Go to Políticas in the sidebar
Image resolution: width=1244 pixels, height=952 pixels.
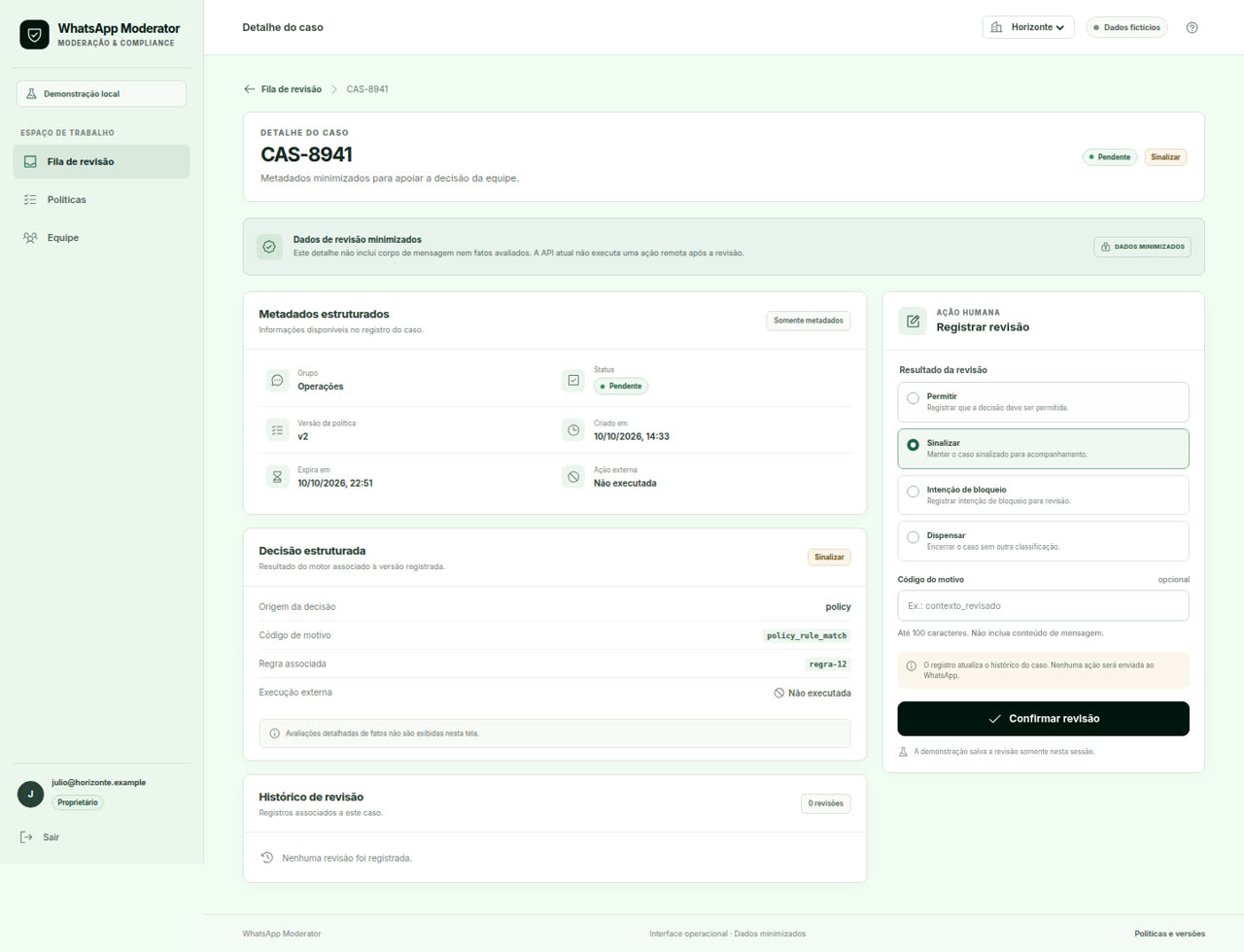[x=101, y=200]
